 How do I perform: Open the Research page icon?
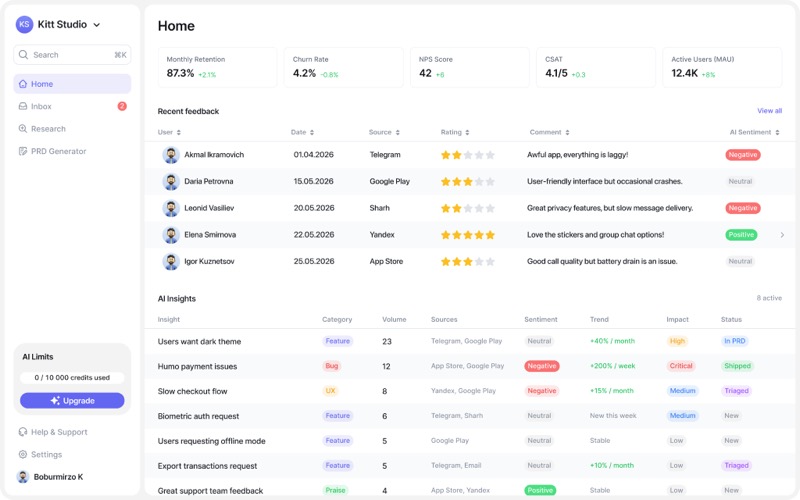[x=23, y=129]
